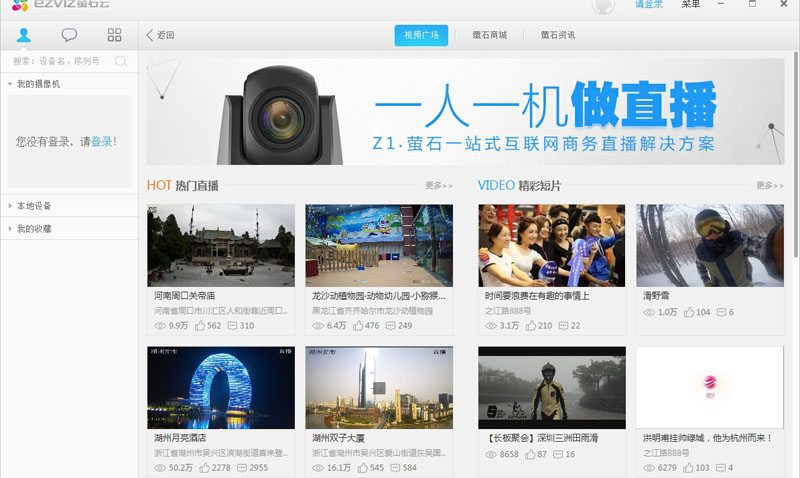Click views eye icon on 河南周口关帝庙 card
Image resolution: width=800 pixels, height=478 pixels.
pos(160,325)
